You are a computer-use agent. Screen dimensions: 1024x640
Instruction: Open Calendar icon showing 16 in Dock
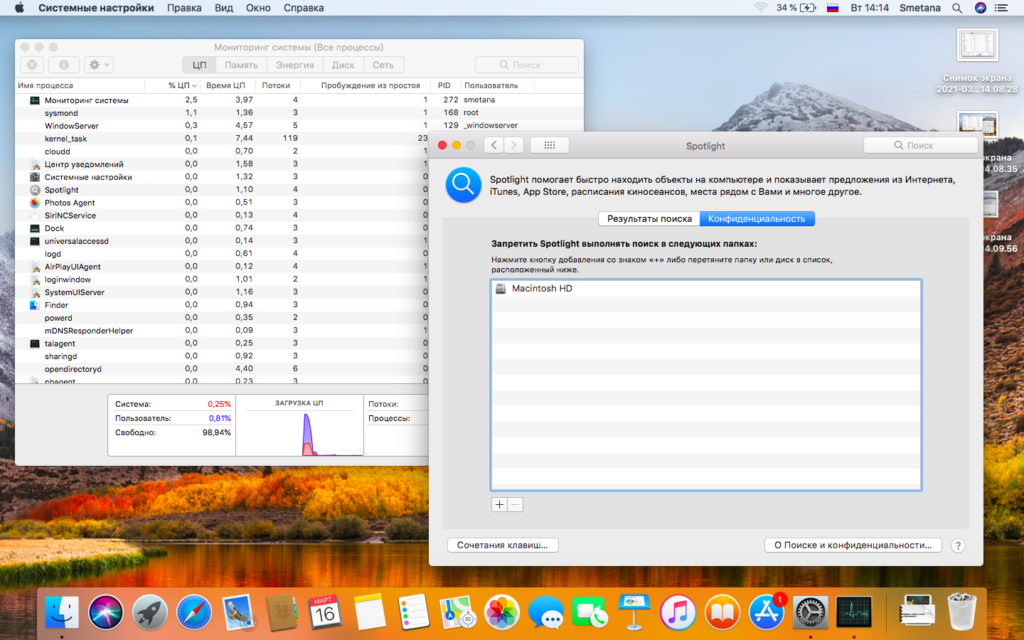pyautogui.click(x=325, y=613)
